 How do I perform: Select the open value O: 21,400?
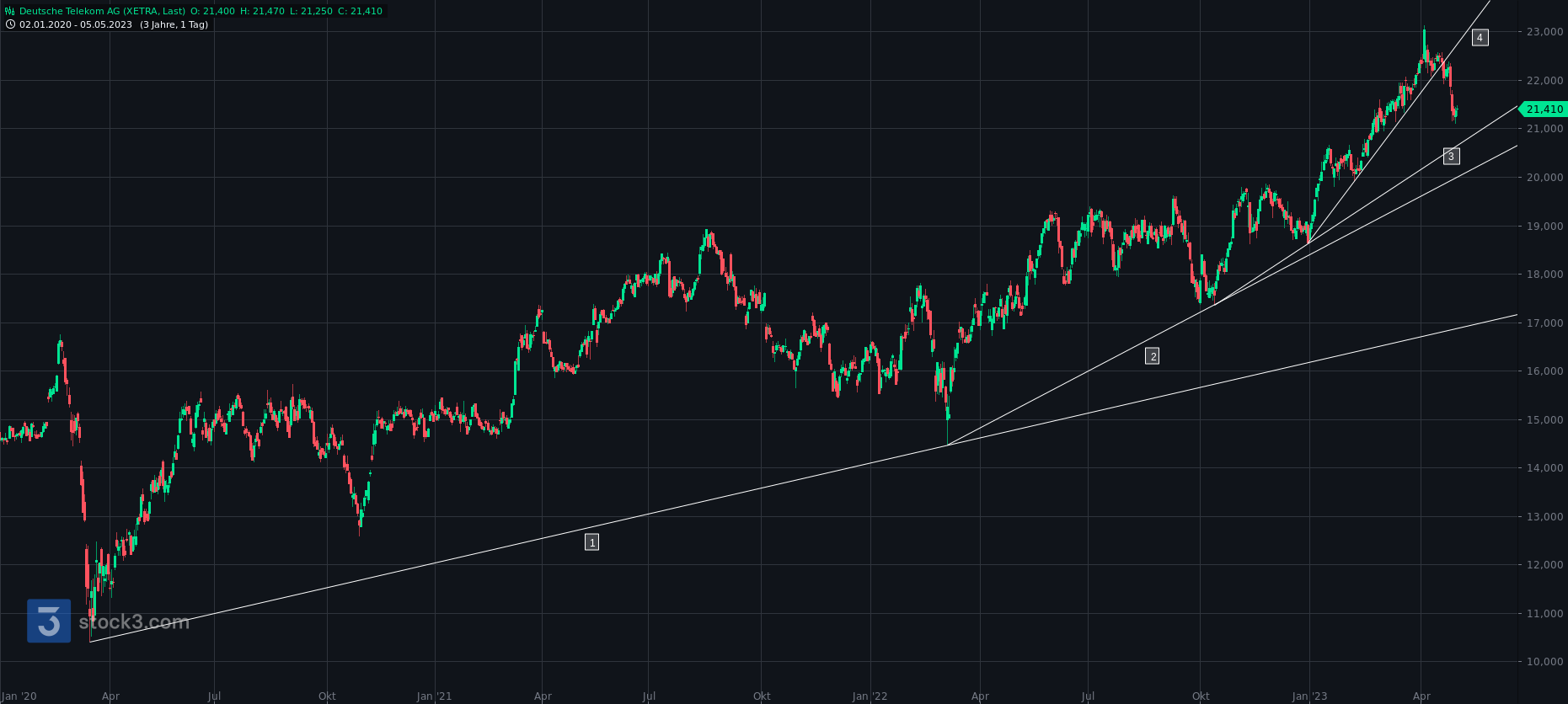(x=212, y=11)
